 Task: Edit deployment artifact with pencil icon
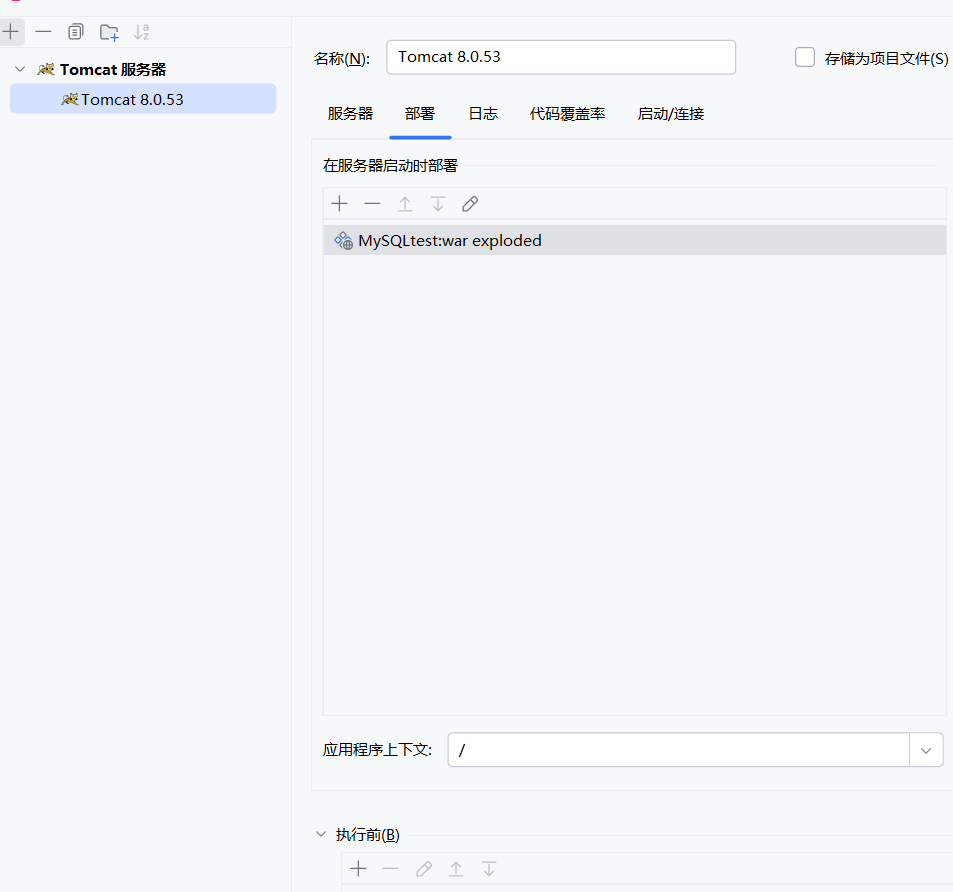click(470, 204)
